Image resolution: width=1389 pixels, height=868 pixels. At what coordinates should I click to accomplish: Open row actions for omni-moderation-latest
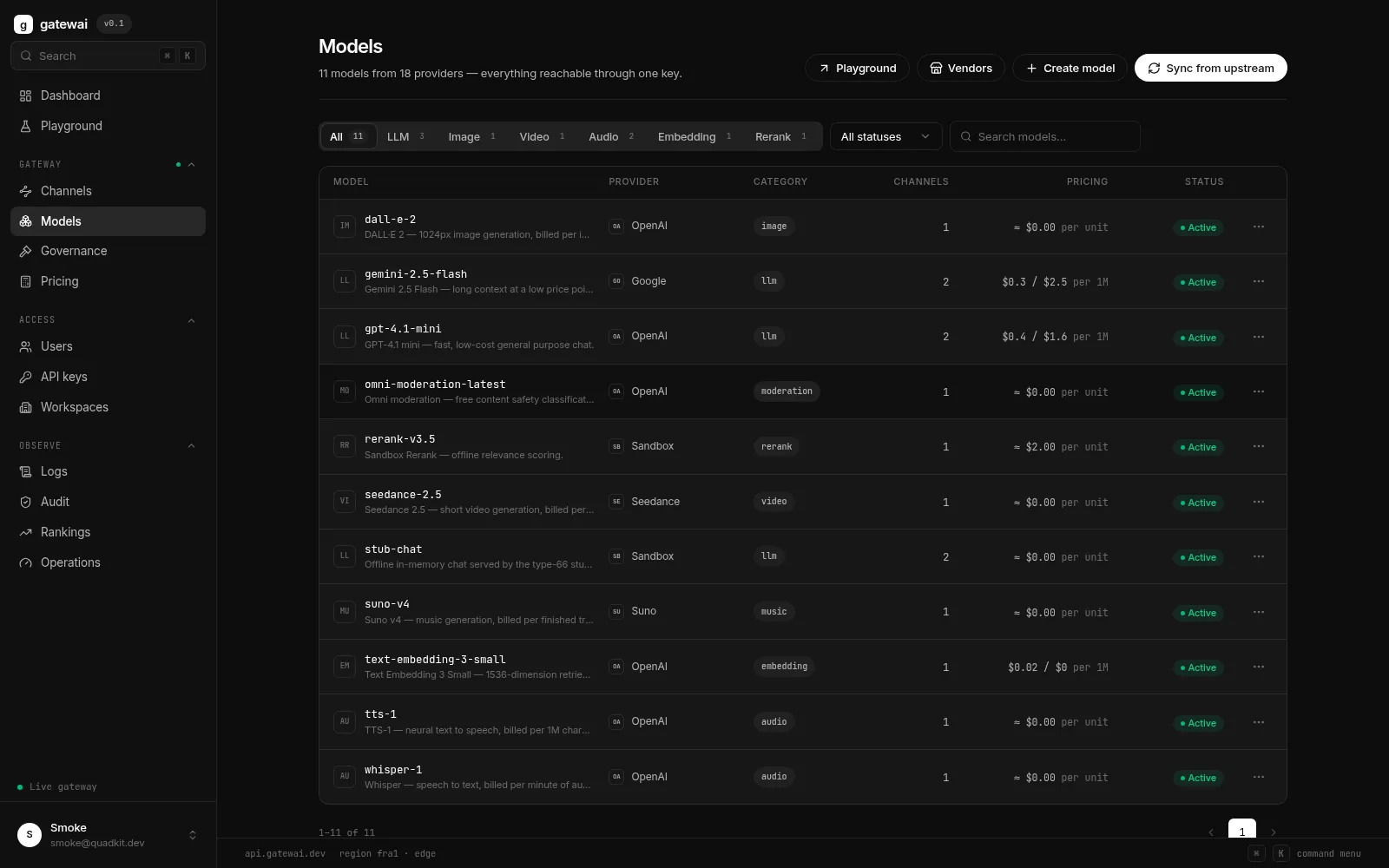click(x=1259, y=391)
